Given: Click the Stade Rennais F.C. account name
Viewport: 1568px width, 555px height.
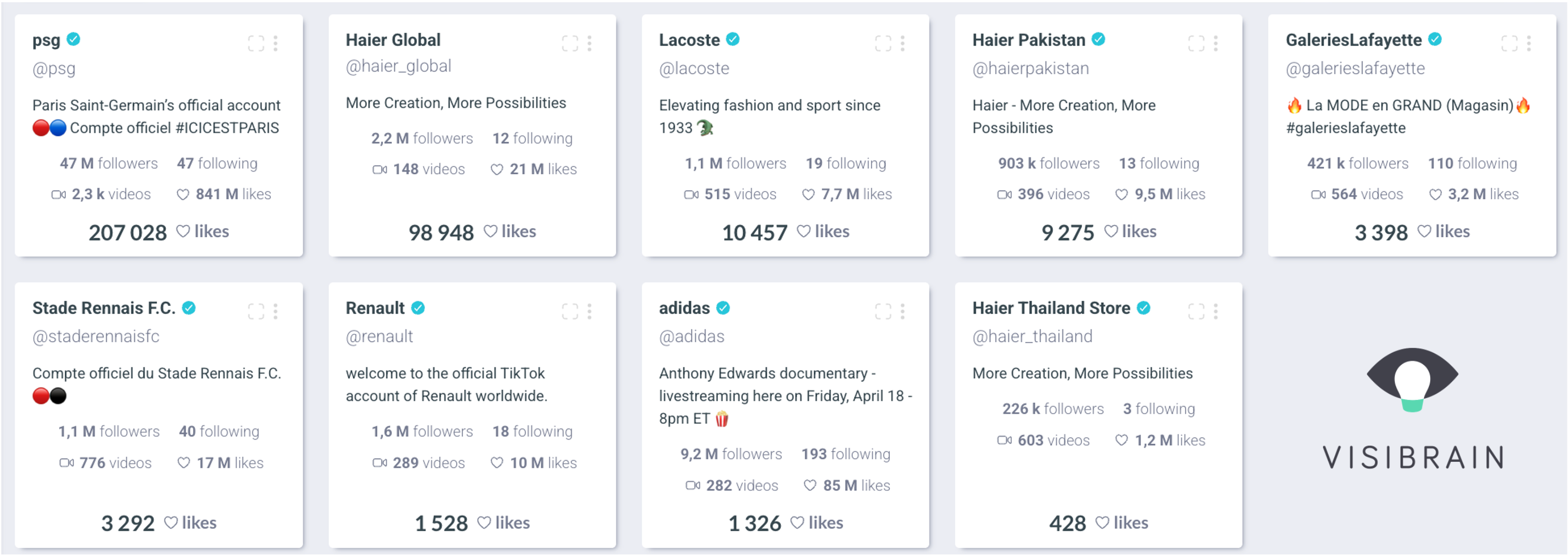Looking at the screenshot, I should click(104, 308).
